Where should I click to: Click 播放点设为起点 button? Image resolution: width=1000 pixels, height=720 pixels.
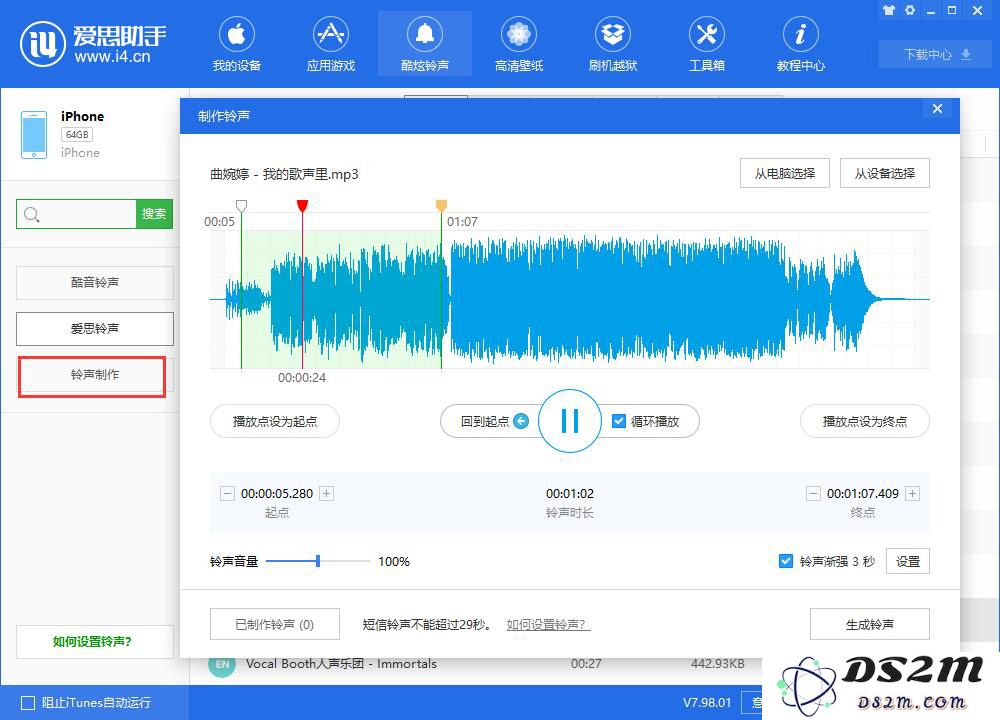(275, 422)
